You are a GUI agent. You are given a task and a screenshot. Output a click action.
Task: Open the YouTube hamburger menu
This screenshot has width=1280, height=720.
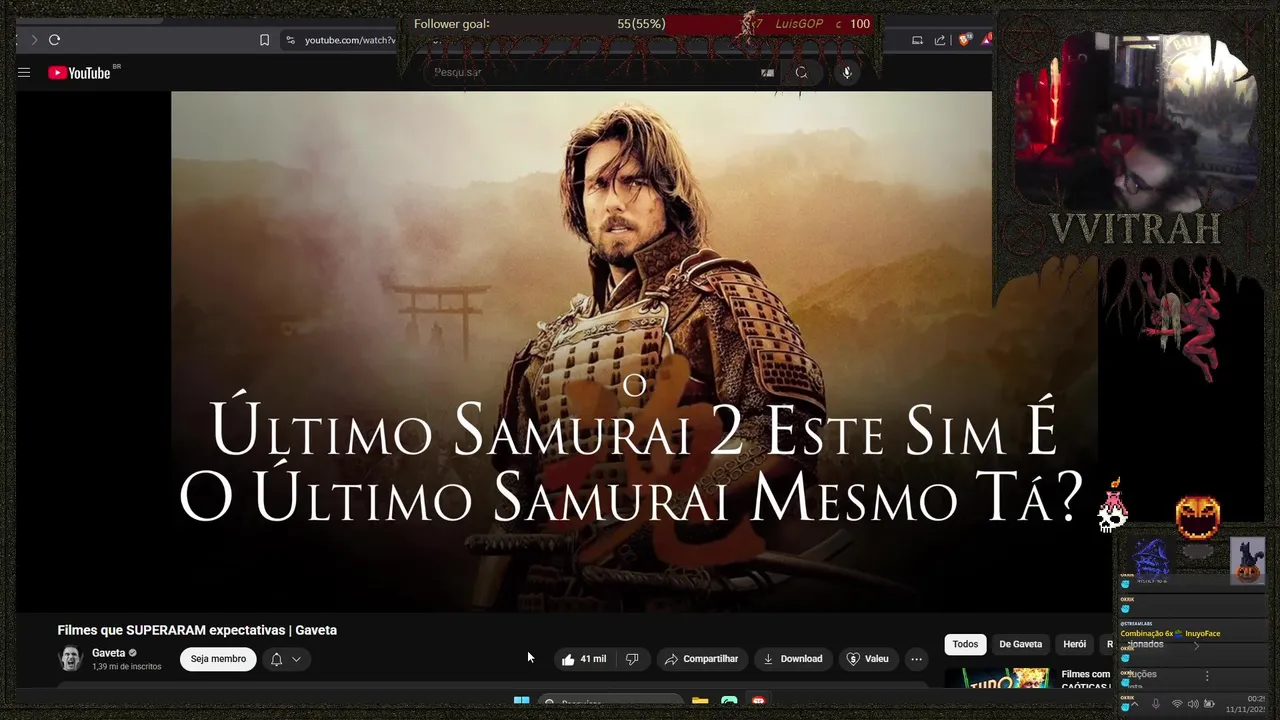[24, 72]
